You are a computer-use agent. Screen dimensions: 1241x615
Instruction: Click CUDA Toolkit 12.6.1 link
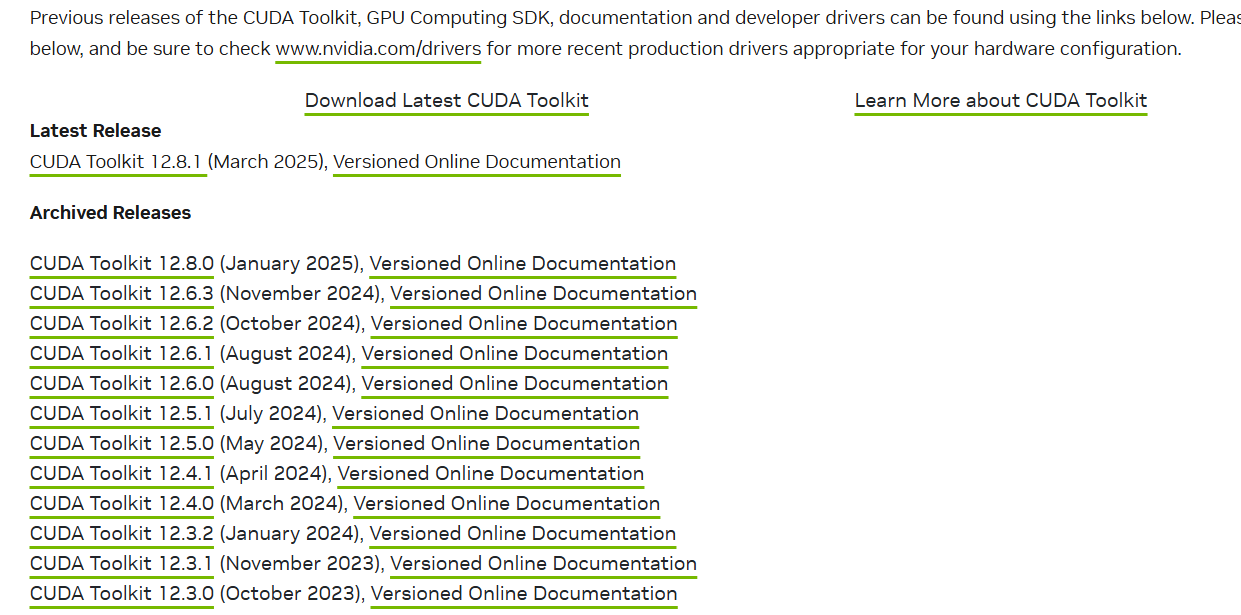pyautogui.click(x=122, y=354)
